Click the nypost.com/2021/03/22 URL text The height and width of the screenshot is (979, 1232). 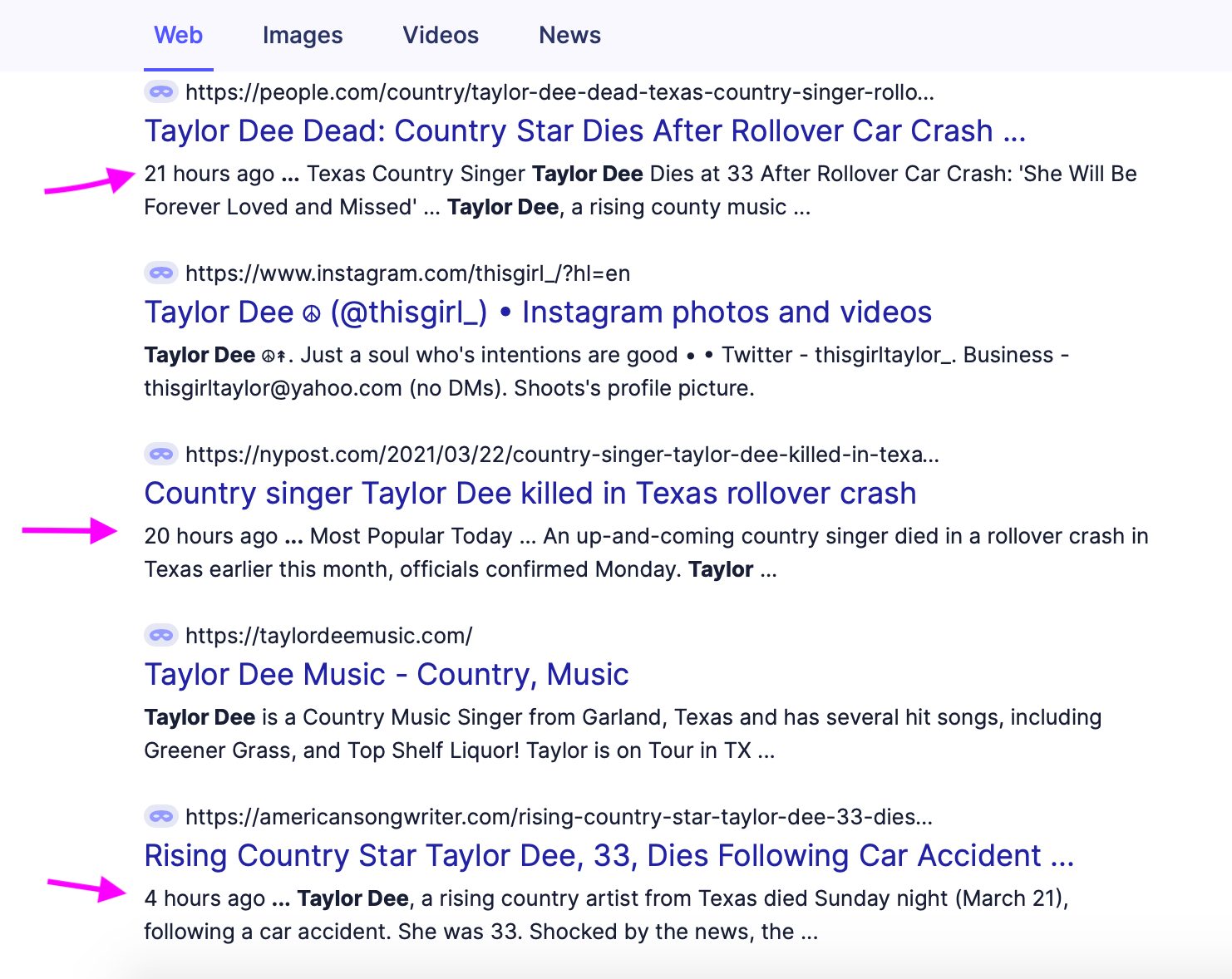point(562,455)
